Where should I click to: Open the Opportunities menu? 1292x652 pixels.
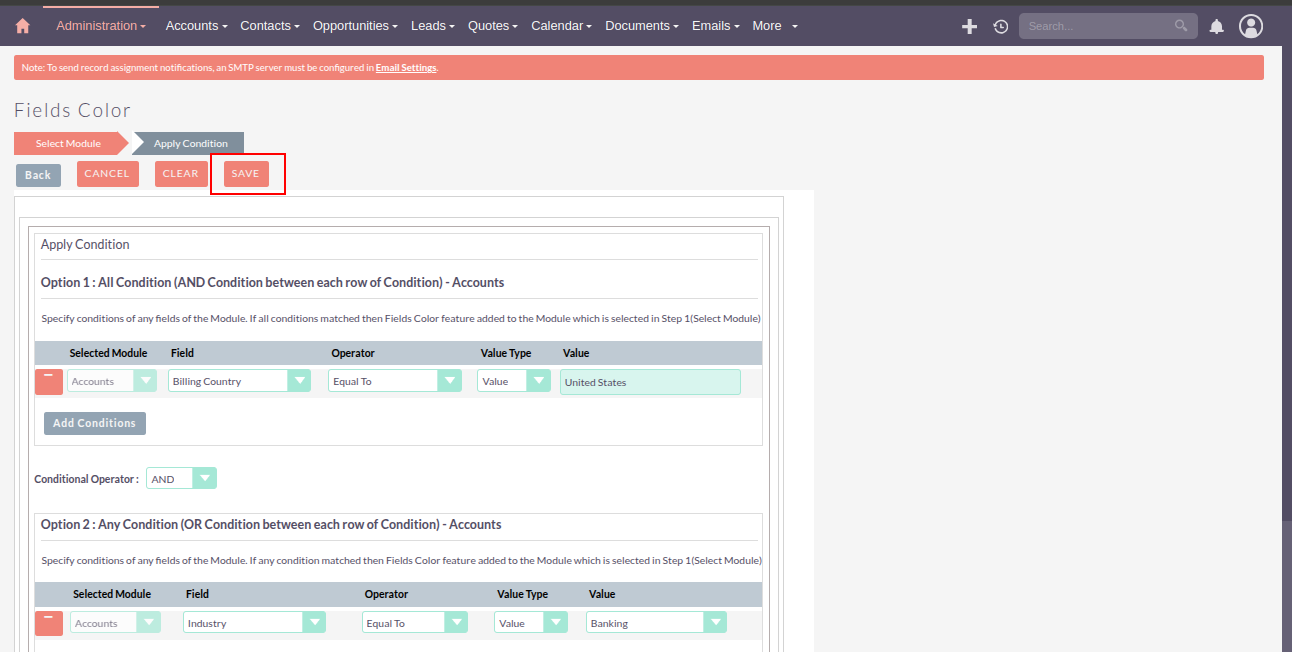point(355,26)
